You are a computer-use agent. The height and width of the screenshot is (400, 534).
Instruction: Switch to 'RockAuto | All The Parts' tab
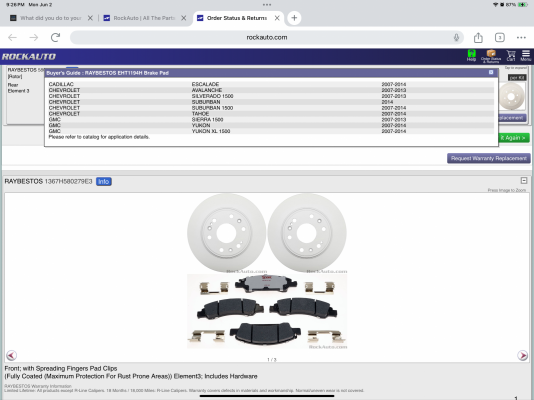[x=140, y=18]
